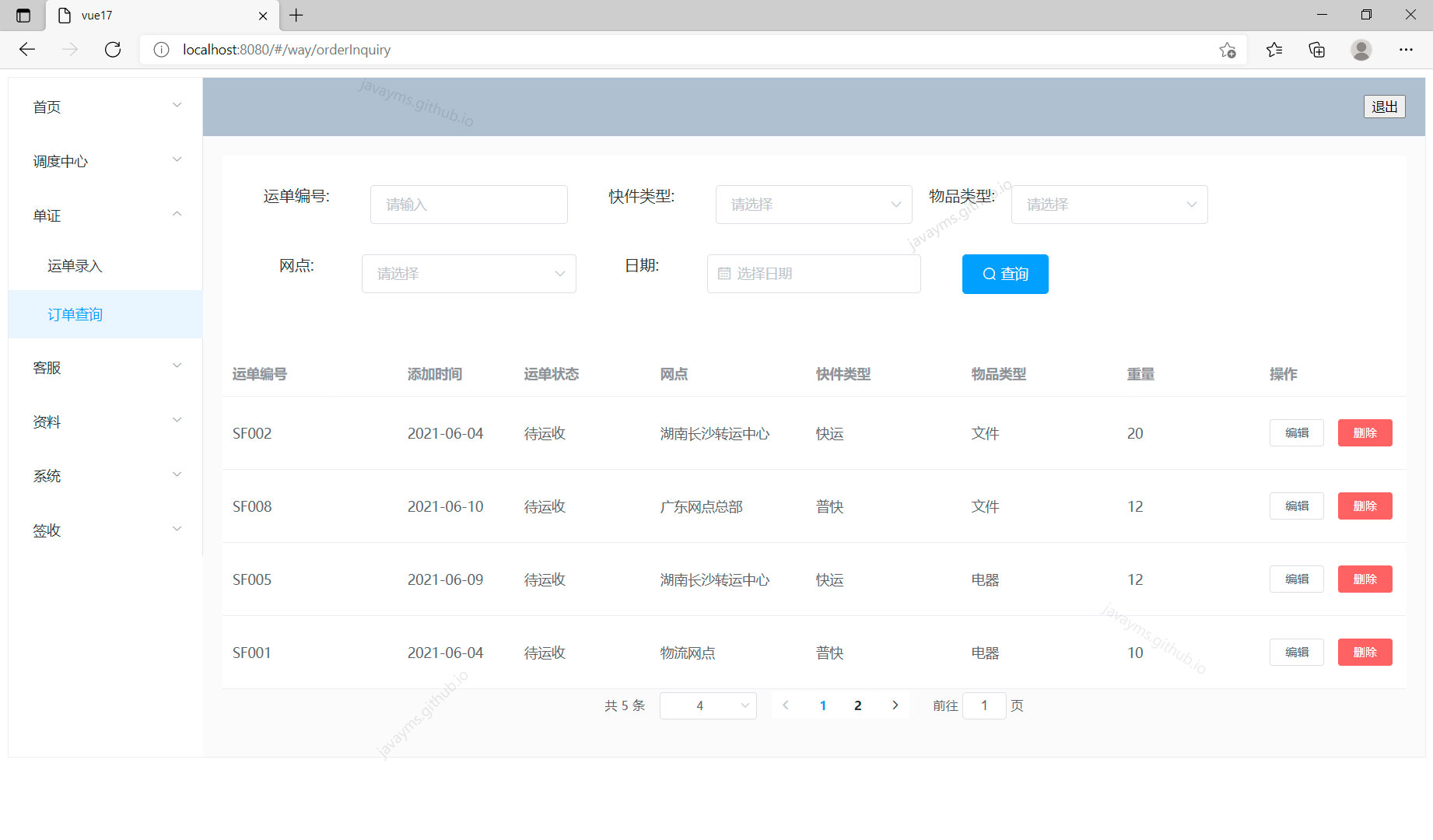Delete order SF008 with 删除 button
Viewport: 1433px width, 840px height.
tap(1365, 506)
